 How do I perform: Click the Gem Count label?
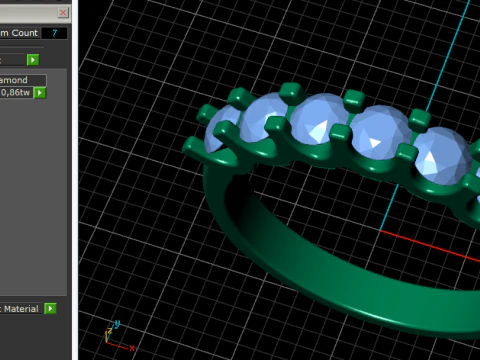click(x=19, y=33)
